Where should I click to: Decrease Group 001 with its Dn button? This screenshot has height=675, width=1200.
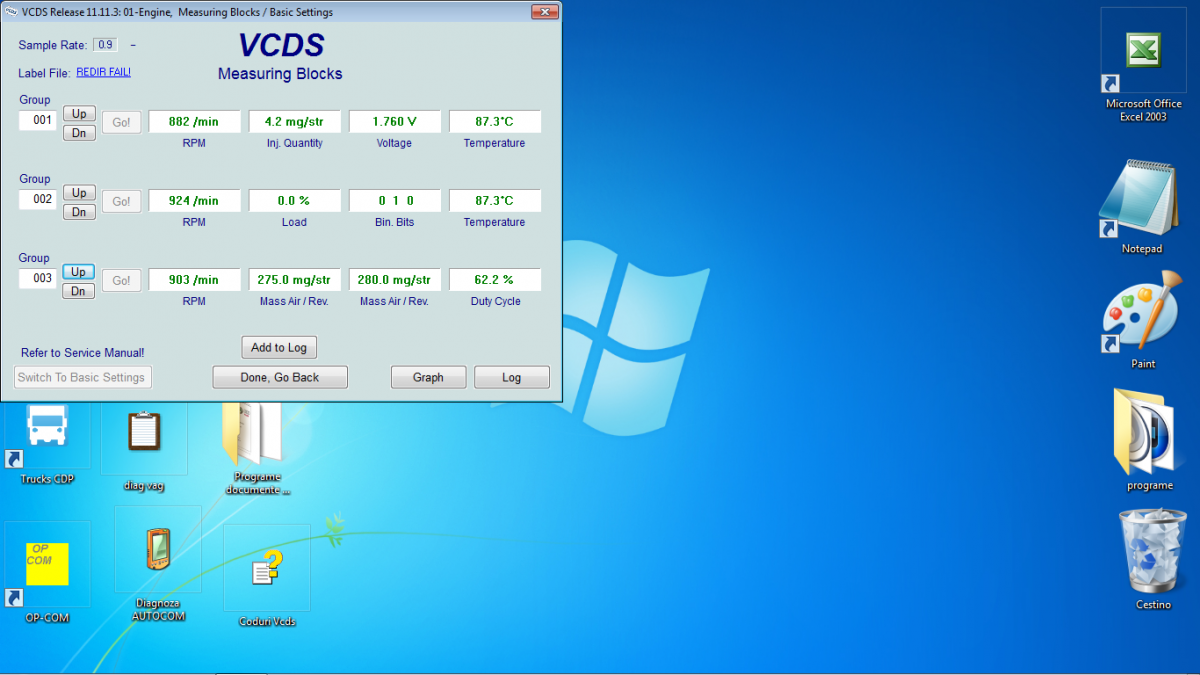pyautogui.click(x=79, y=133)
